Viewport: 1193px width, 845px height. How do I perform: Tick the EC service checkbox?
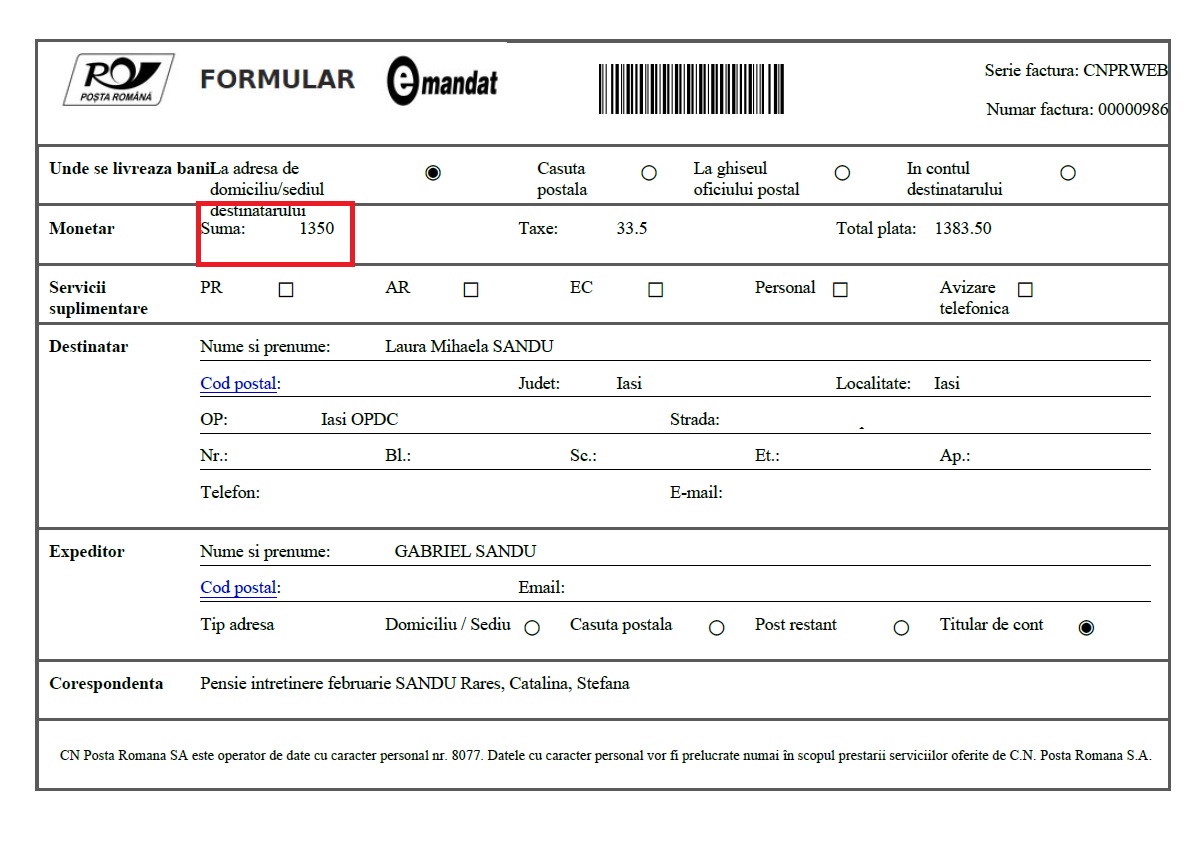[655, 290]
